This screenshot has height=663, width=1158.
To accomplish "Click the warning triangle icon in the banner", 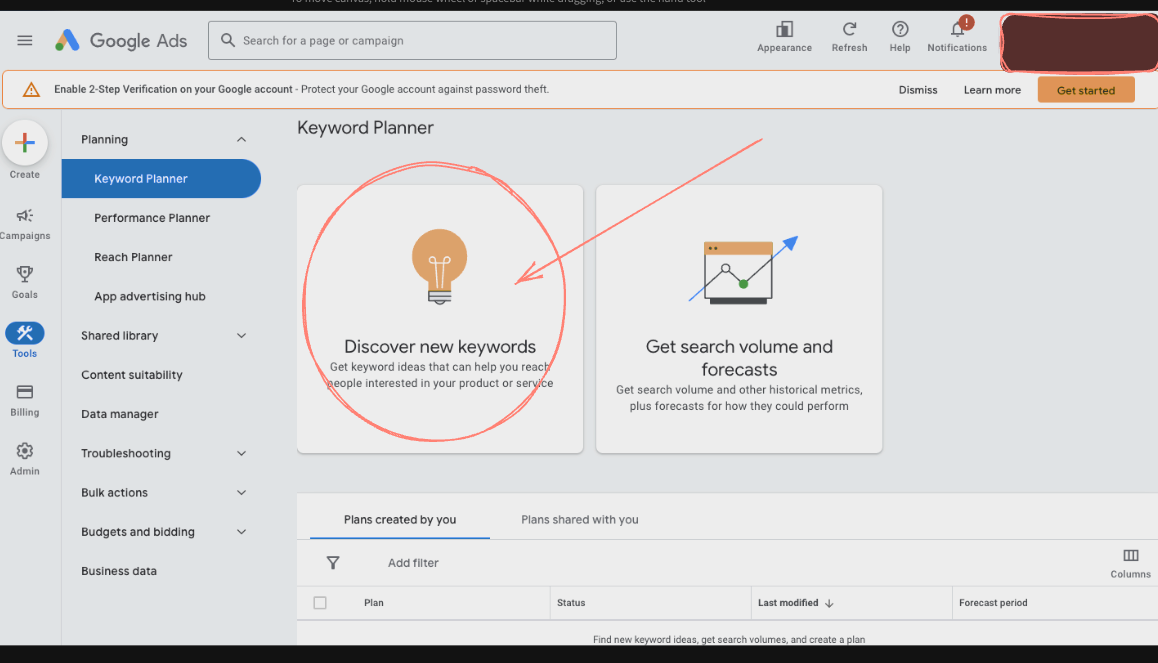I will click(31, 89).
